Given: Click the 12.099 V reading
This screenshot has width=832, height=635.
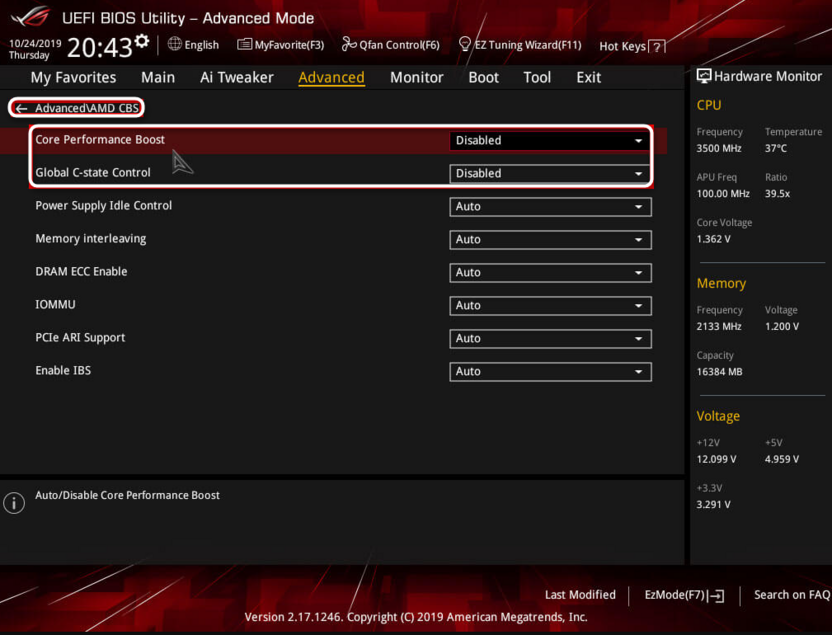Looking at the screenshot, I should pos(716,459).
